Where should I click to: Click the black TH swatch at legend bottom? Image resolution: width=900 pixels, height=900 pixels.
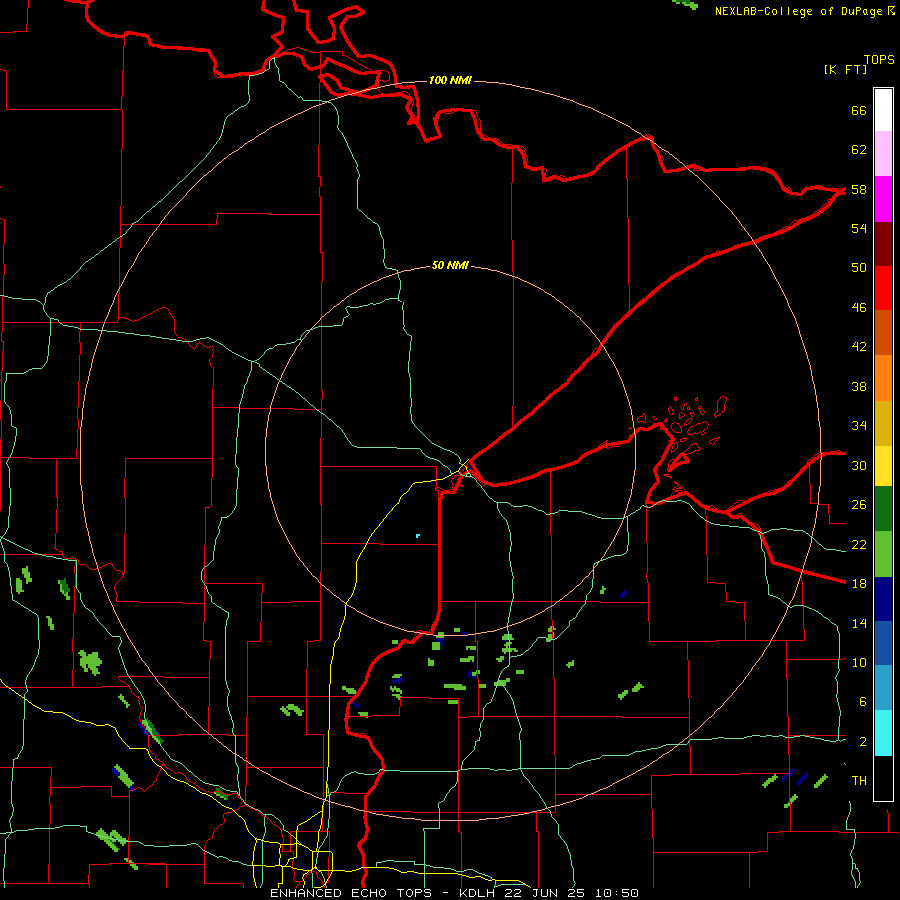883,778
